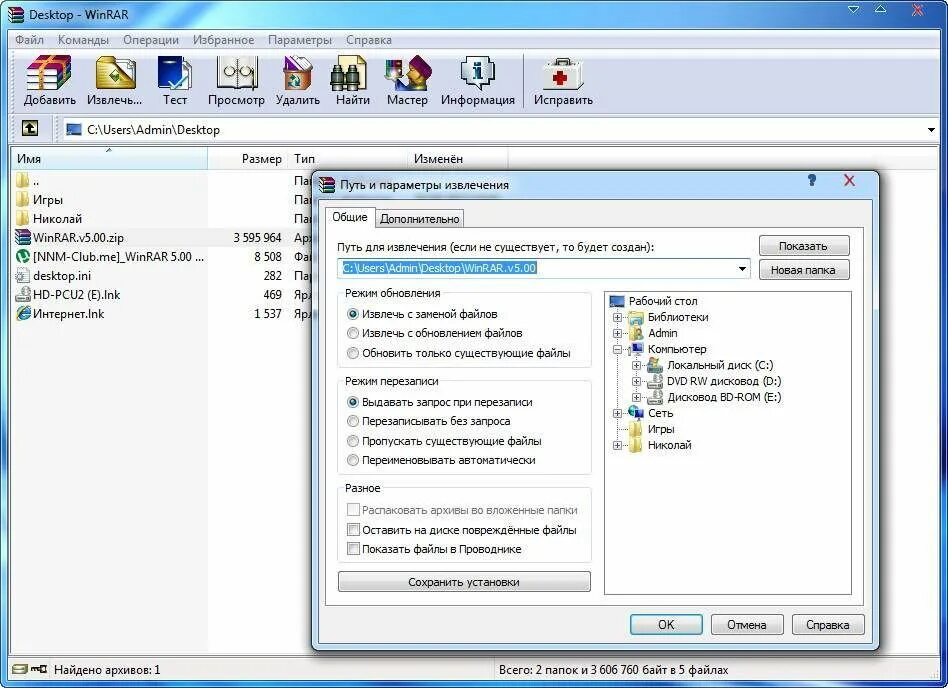Viewport: 948px width, 688px height.
Task: Select WinRAR.v5.00.zip archive icon
Action: click(x=23, y=237)
